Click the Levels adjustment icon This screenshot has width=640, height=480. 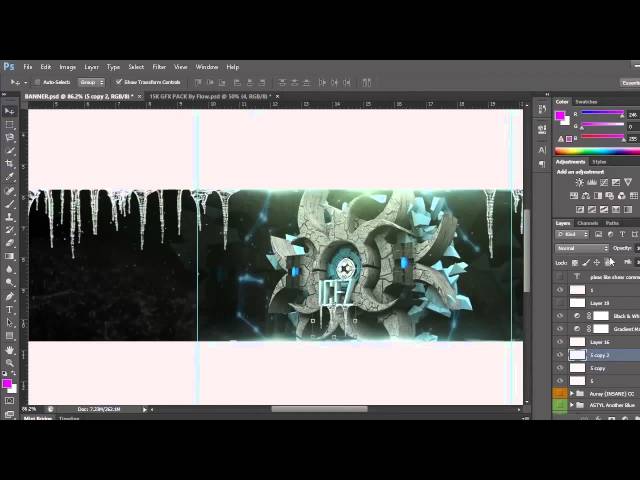coord(591,182)
